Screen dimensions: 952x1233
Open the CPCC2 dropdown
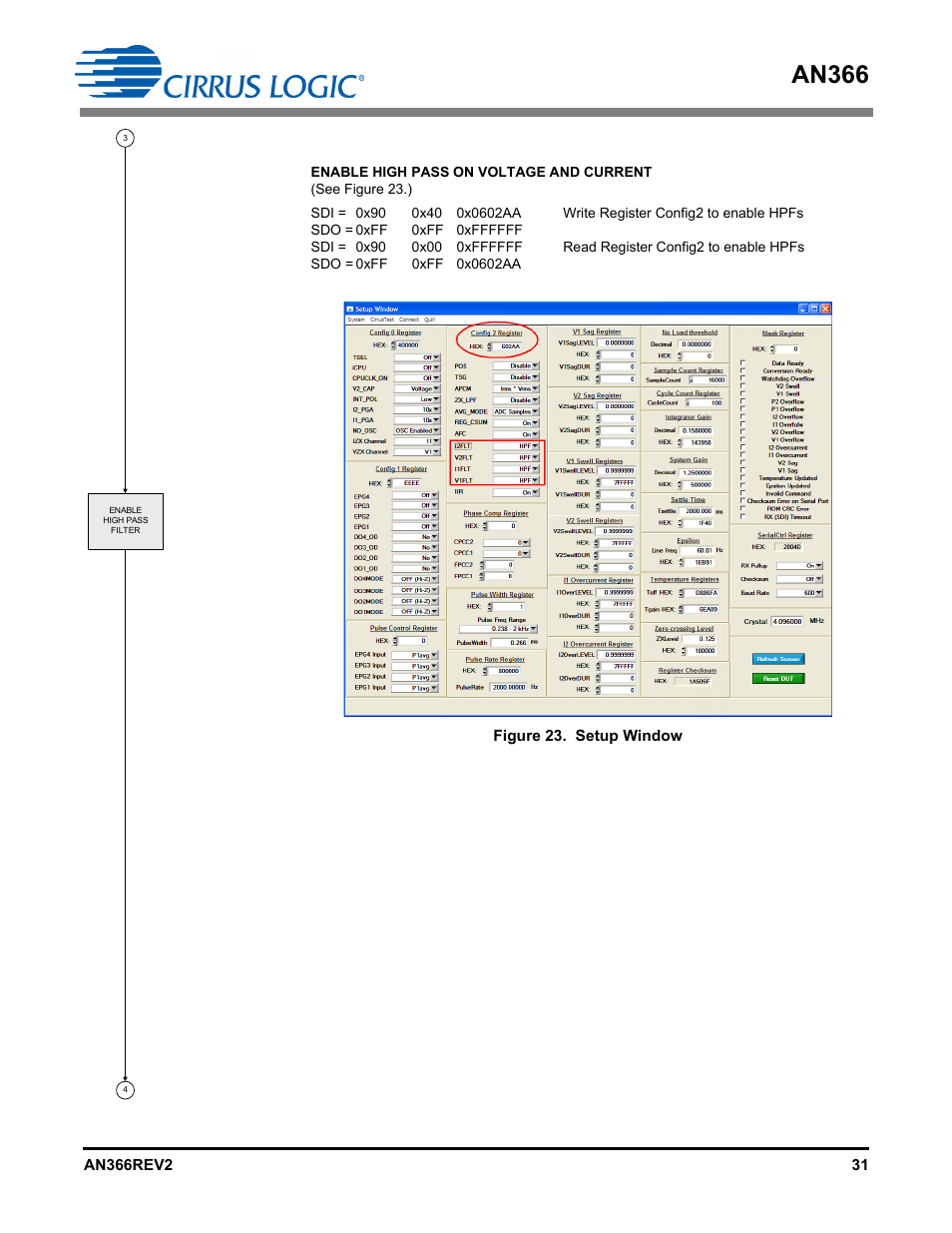click(507, 542)
